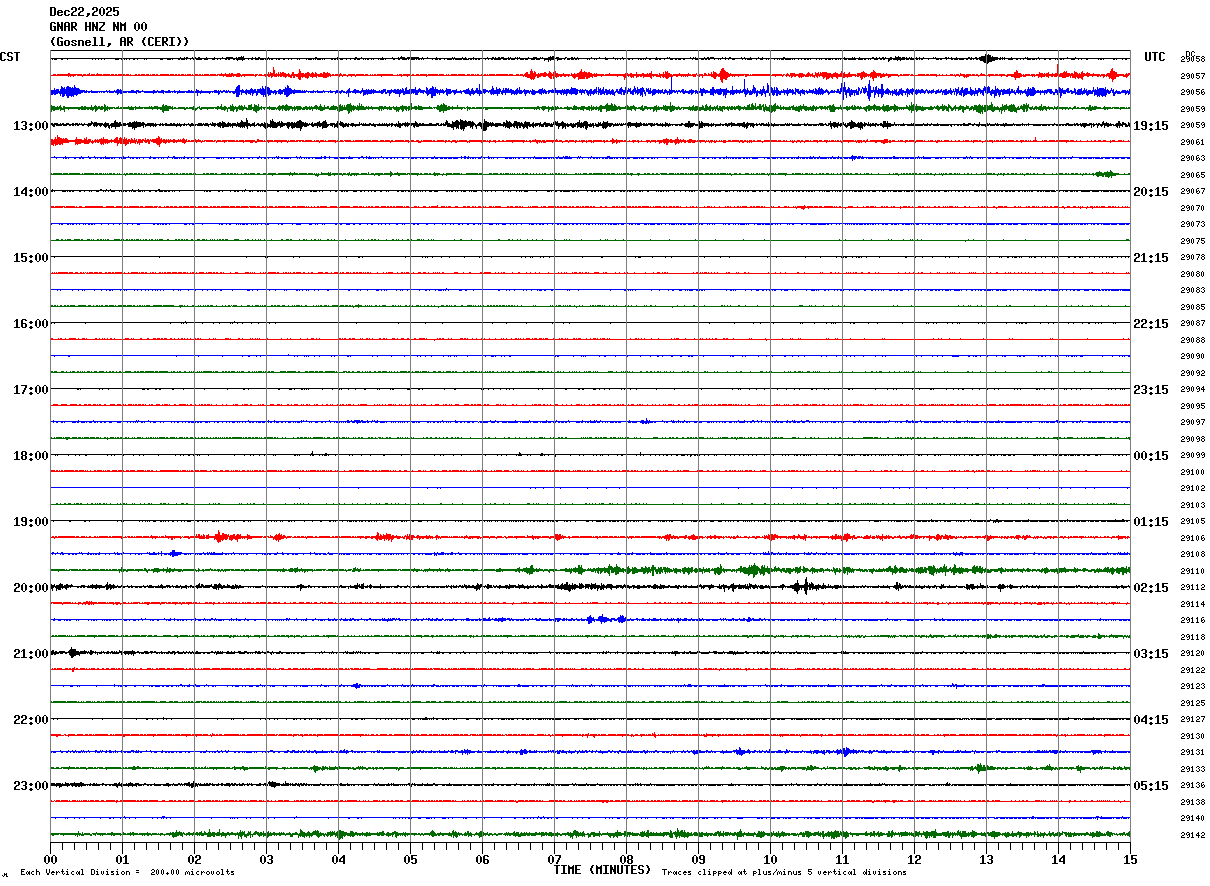
Task: Click the 'CST' timezone label
Action: point(10,57)
